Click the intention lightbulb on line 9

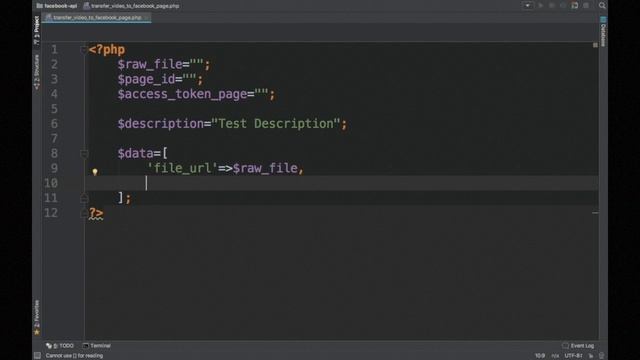pyautogui.click(x=95, y=172)
